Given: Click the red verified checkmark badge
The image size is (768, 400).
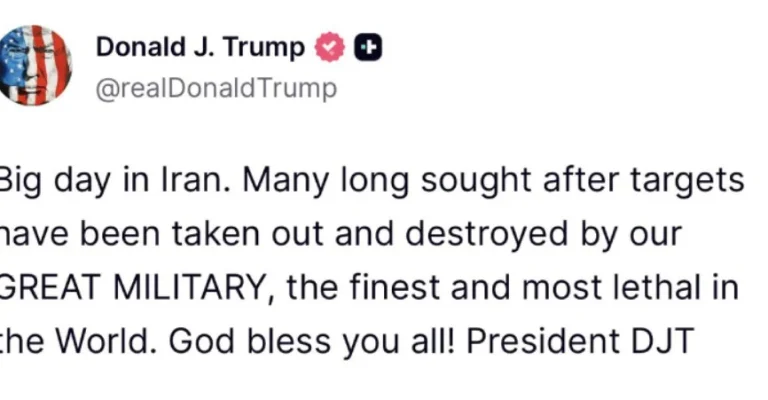Looking at the screenshot, I should pyautogui.click(x=329, y=47).
